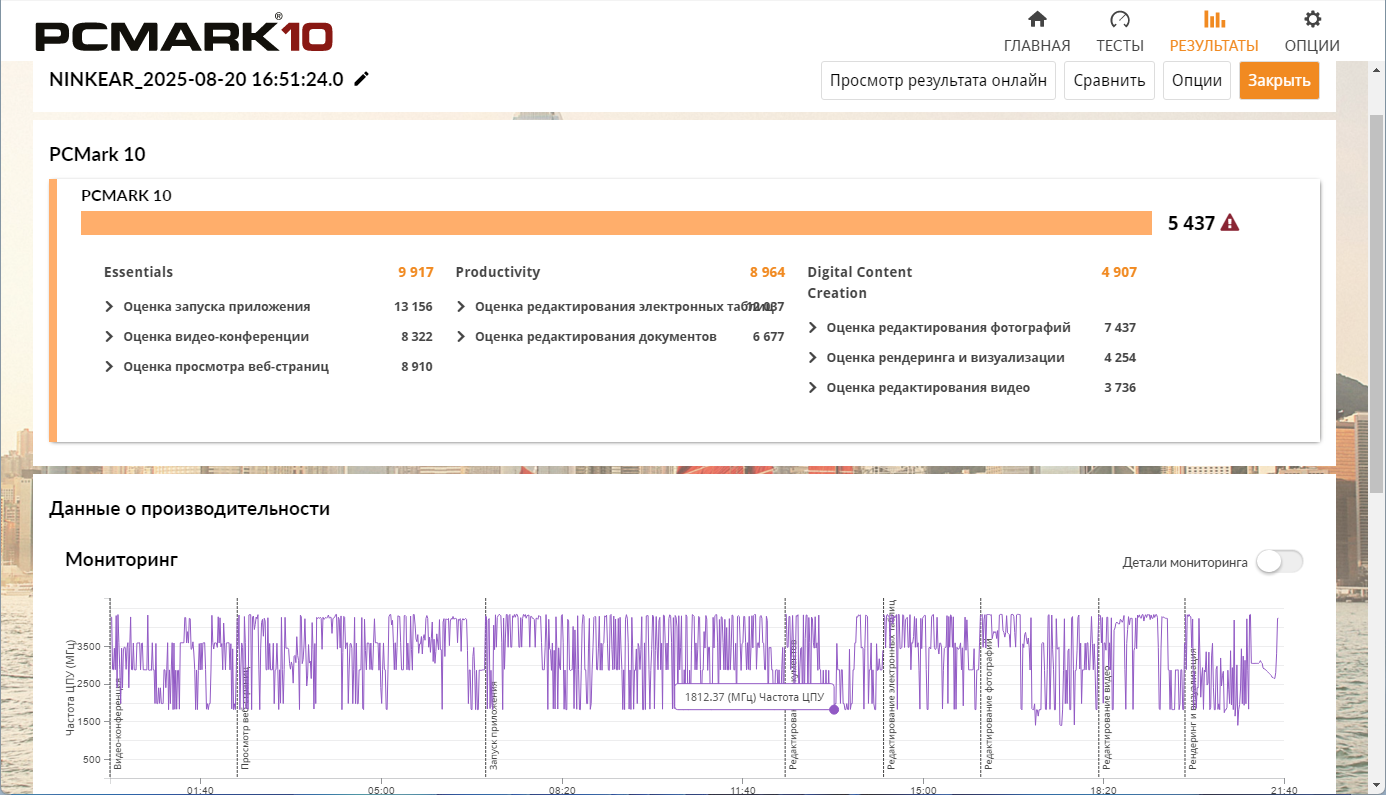This screenshot has height=795, width=1386.
Task: Click the bar chart icon above РЕЗУЛЬТАТЫ
Action: click(x=1214, y=19)
